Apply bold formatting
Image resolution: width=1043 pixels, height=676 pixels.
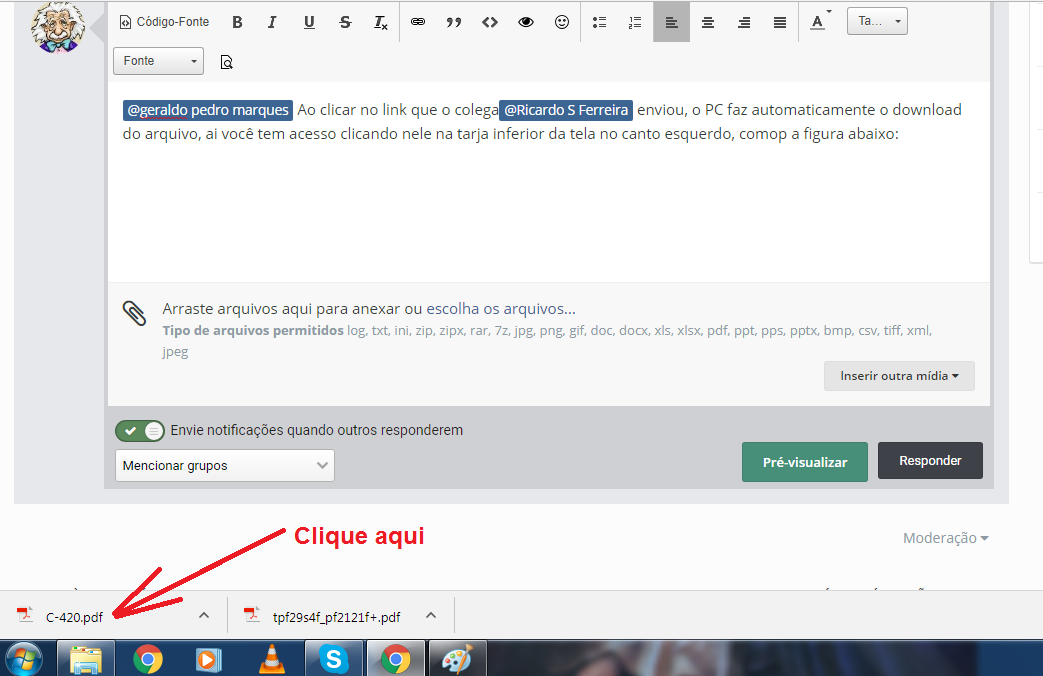click(237, 22)
